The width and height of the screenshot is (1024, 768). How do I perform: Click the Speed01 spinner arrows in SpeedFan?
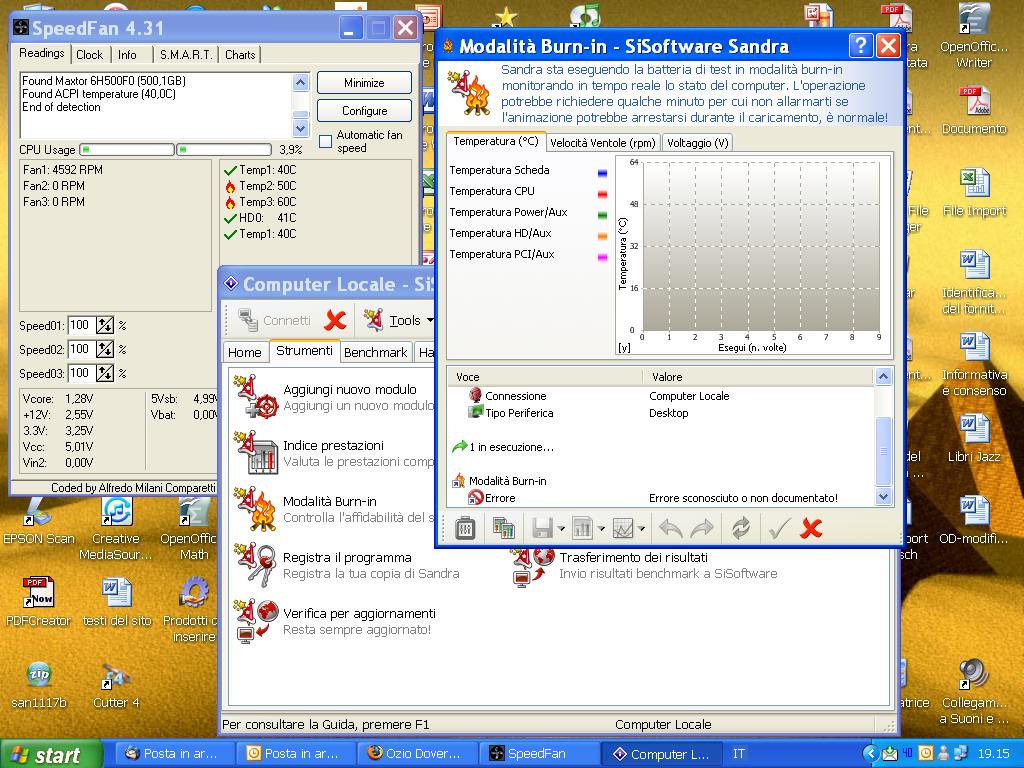tap(105, 325)
